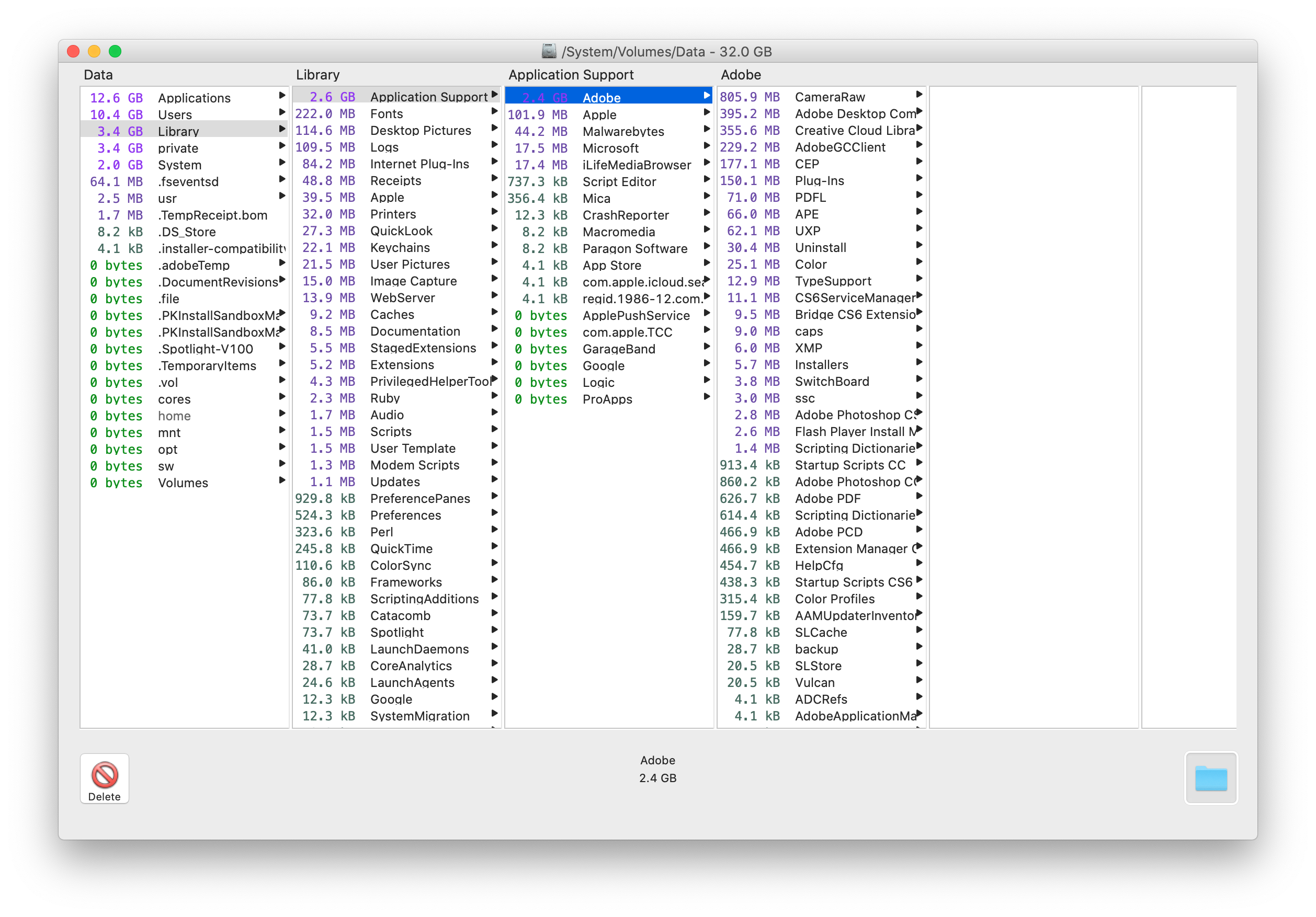
Task: Expand the AdobeGCClient folder arrow
Action: (x=919, y=145)
